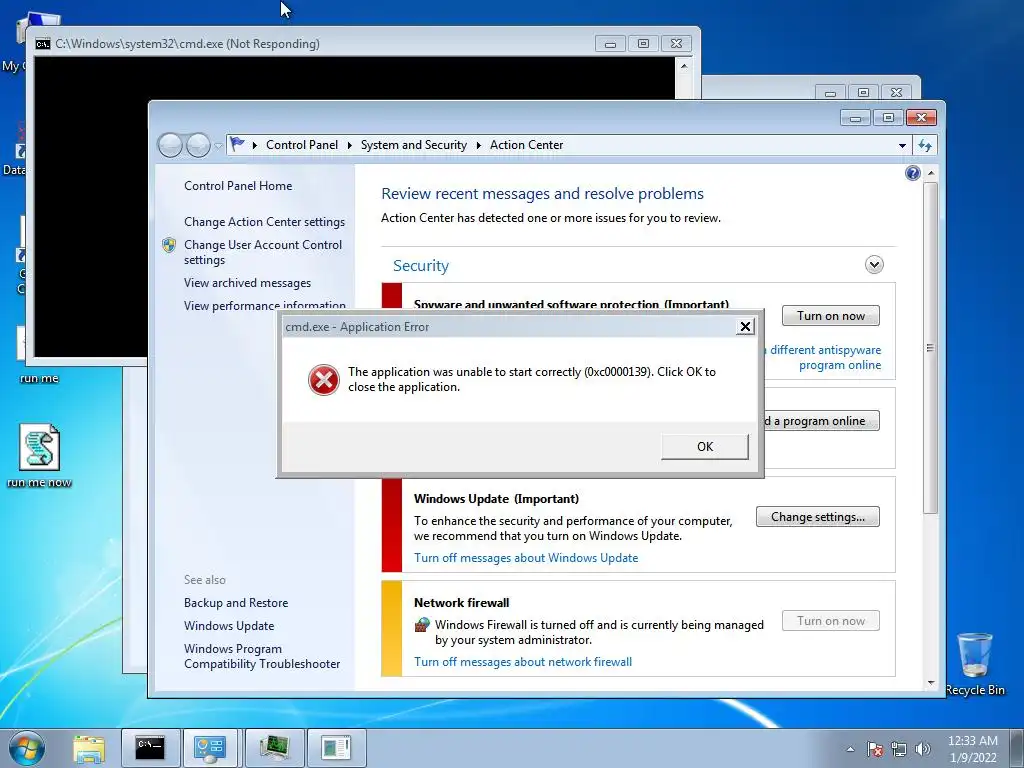Click the UAC shield icon in sidebar

(169, 245)
